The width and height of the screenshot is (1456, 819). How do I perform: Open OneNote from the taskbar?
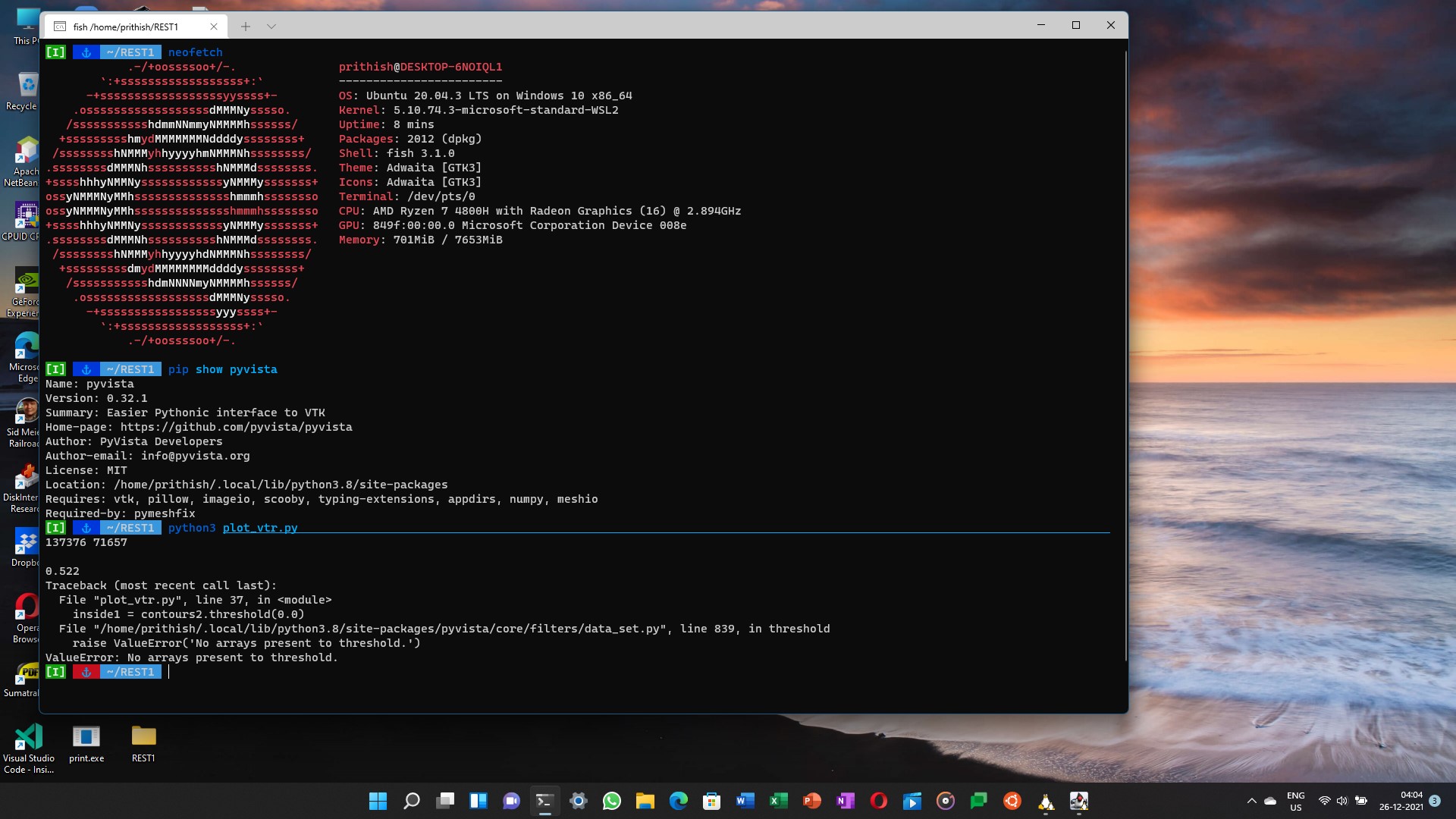[x=846, y=801]
